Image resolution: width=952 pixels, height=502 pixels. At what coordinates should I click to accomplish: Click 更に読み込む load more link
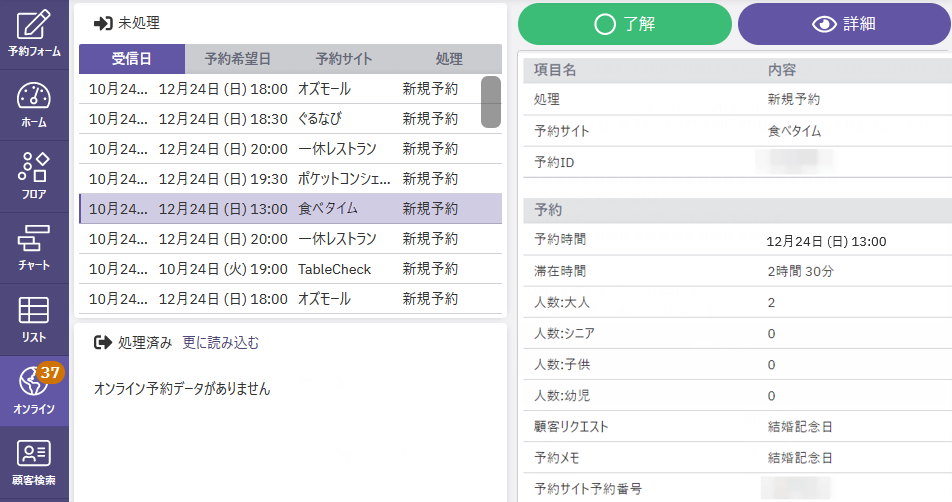tap(220, 343)
